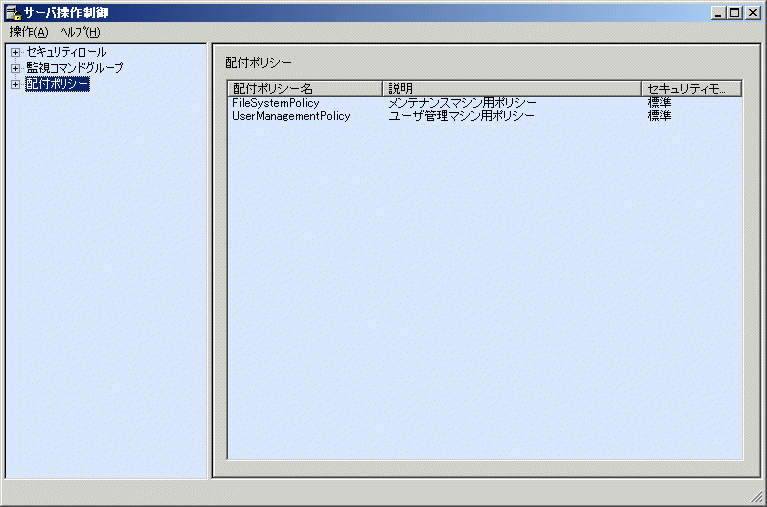
Task: Open the ヘルプ(H) menu
Action: click(80, 32)
